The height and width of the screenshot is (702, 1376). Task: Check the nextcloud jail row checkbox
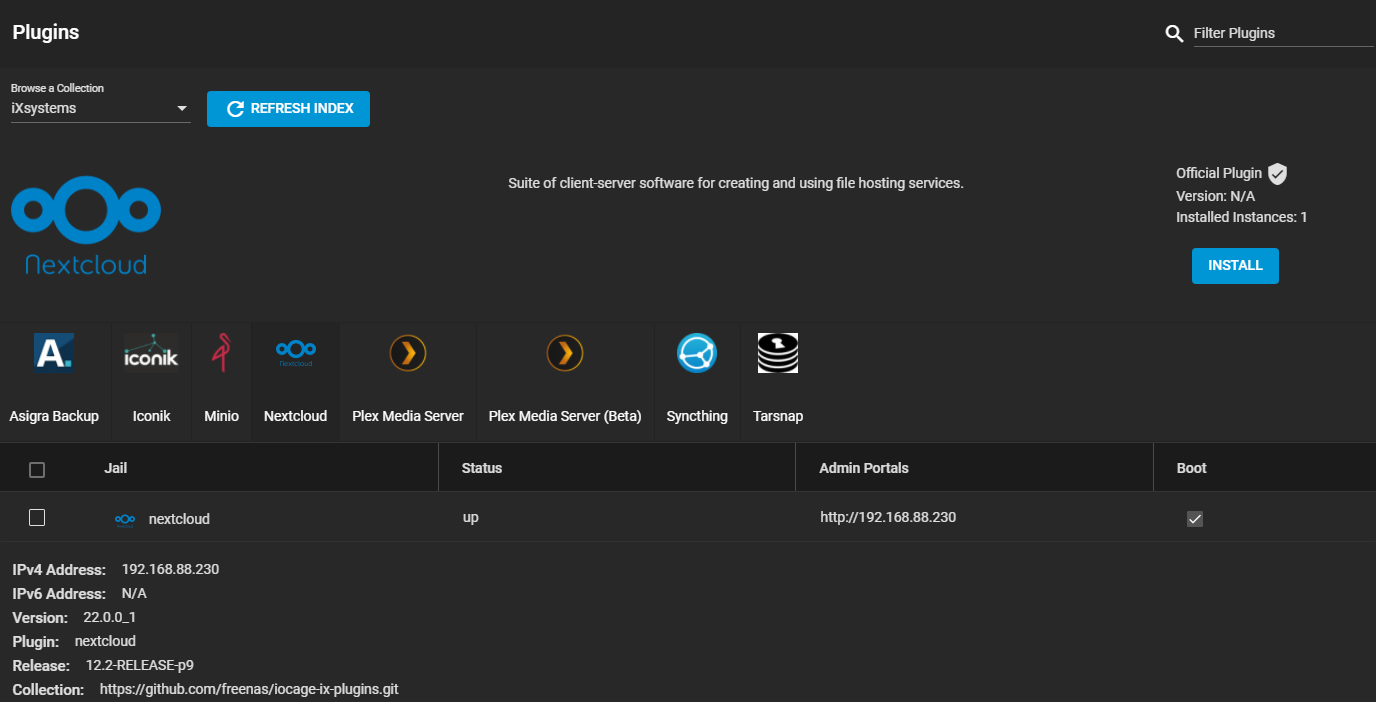pyautogui.click(x=37, y=517)
